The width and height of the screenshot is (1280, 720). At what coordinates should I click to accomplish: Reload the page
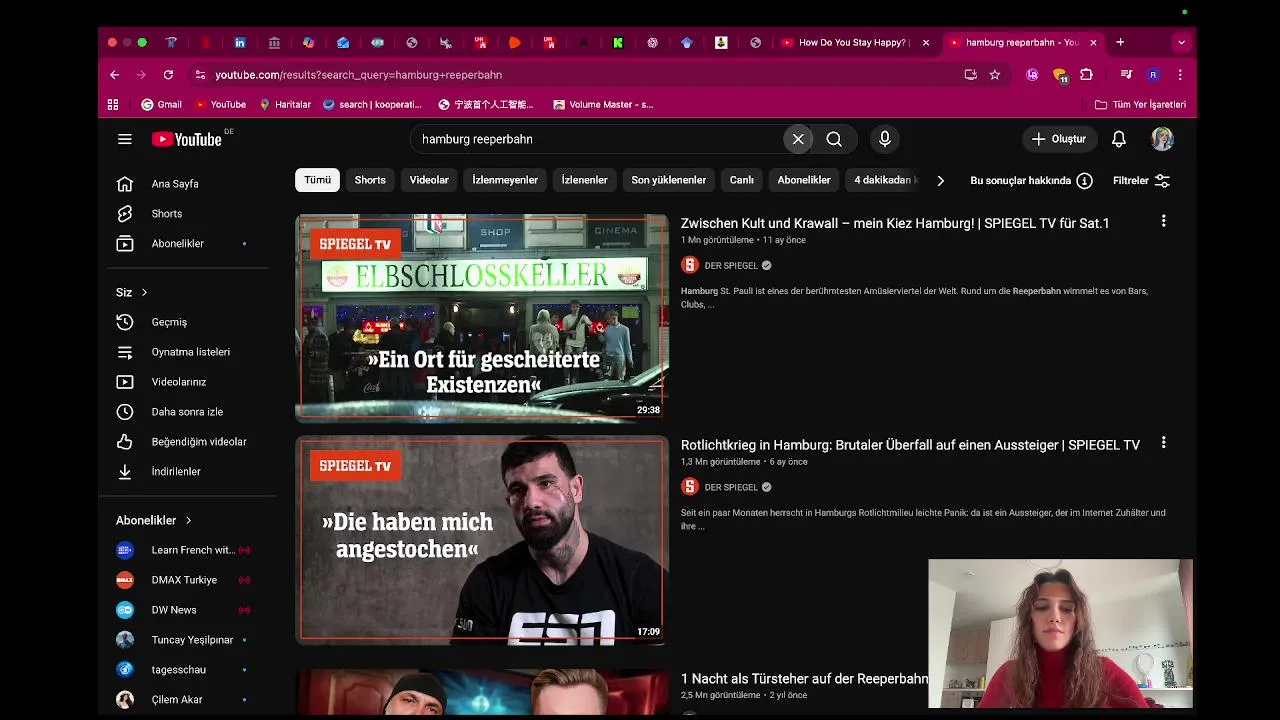tap(168, 75)
